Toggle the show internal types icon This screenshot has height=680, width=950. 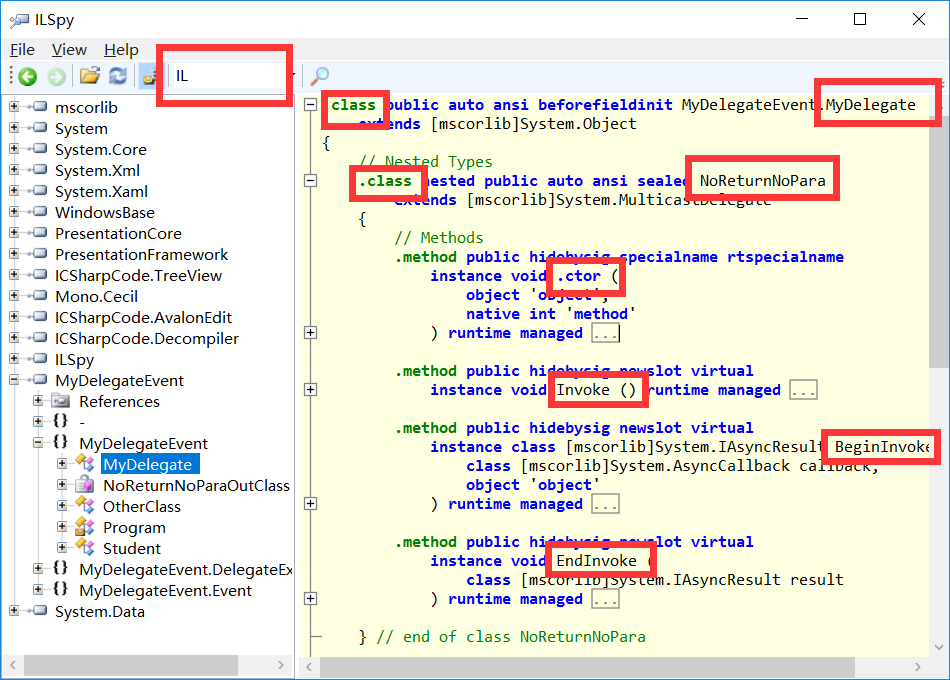click(x=148, y=76)
